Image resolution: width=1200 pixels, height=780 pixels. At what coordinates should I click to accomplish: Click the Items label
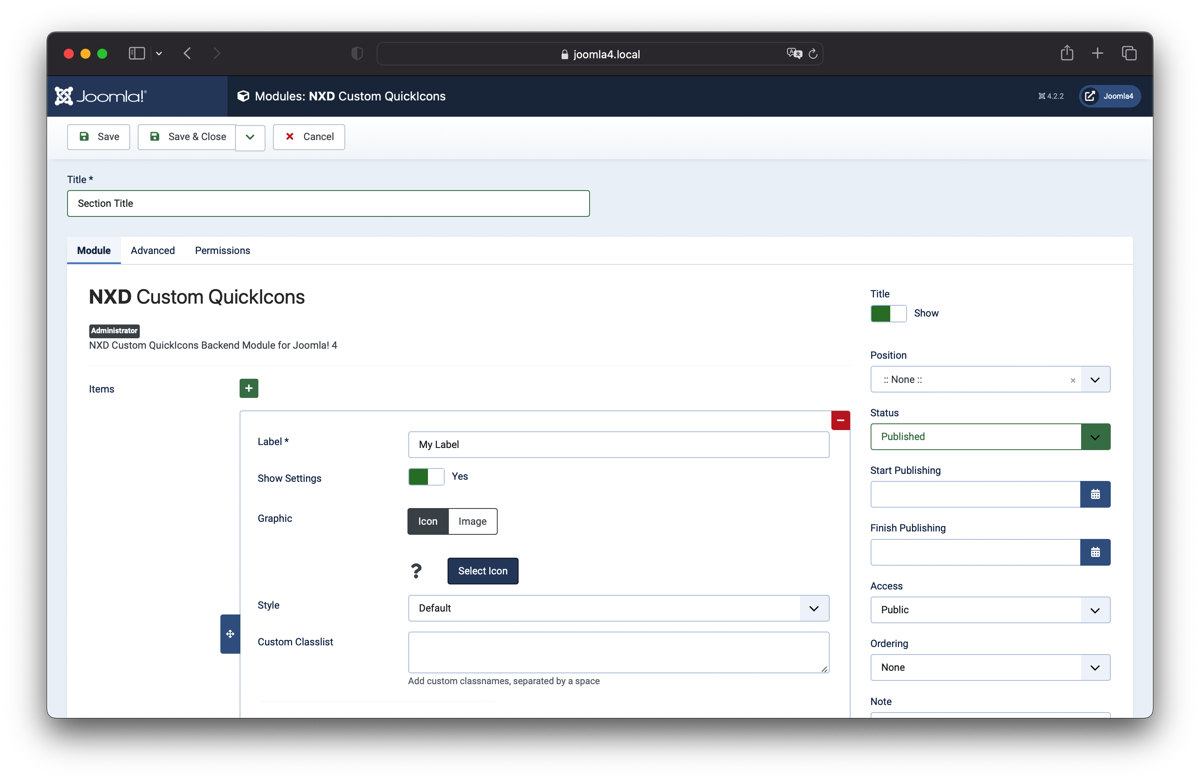pos(102,389)
